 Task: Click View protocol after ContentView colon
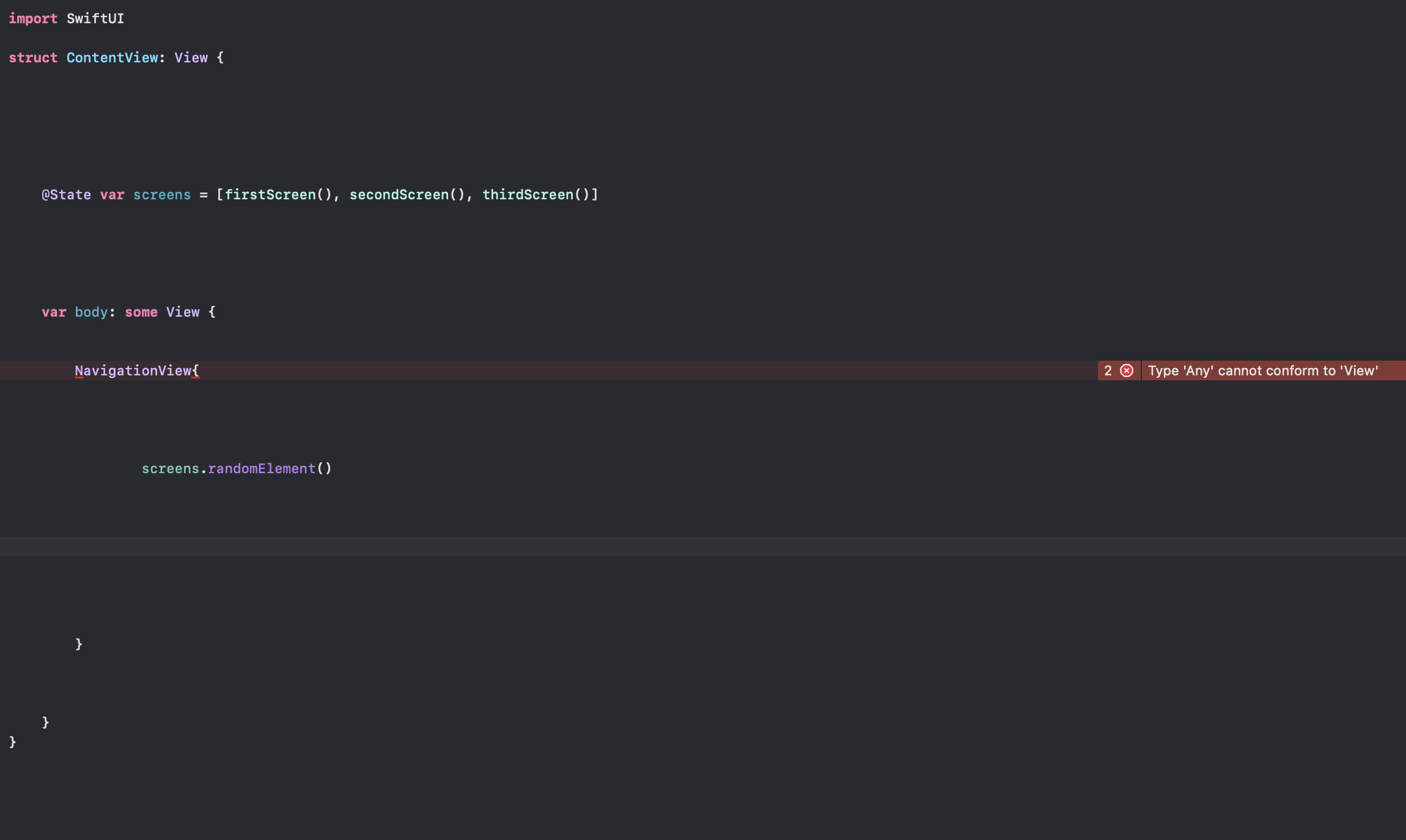[191, 57]
